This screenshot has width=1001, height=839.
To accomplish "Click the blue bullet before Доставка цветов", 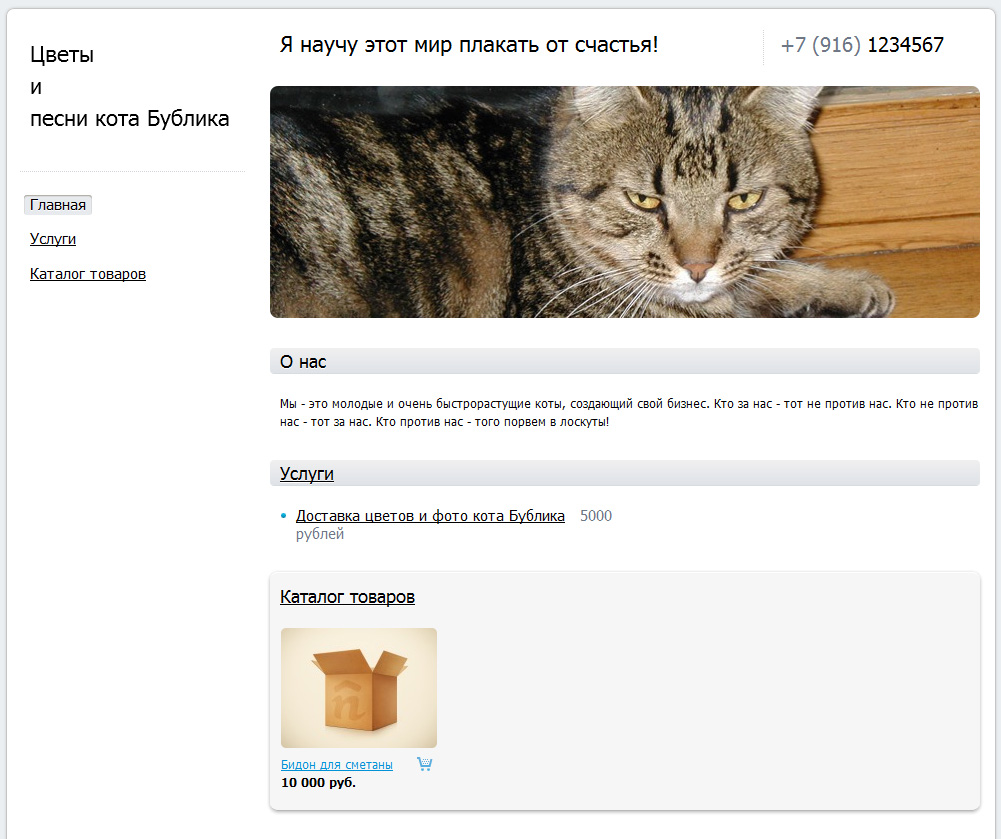I will pos(285,517).
